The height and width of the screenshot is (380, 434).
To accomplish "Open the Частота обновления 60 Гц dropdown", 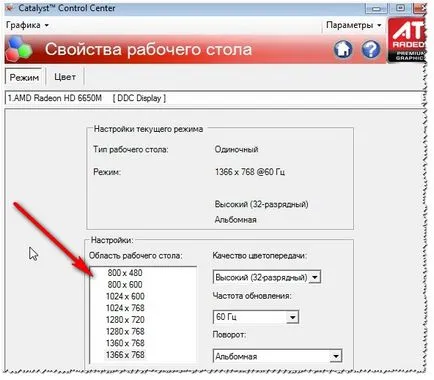I will pos(256,317).
